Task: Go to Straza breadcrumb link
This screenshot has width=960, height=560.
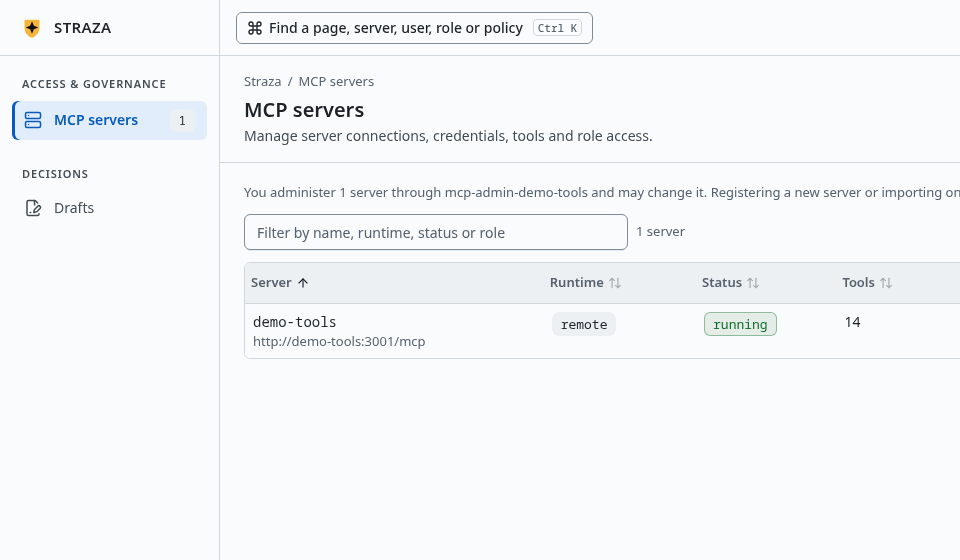Action: pos(263,81)
